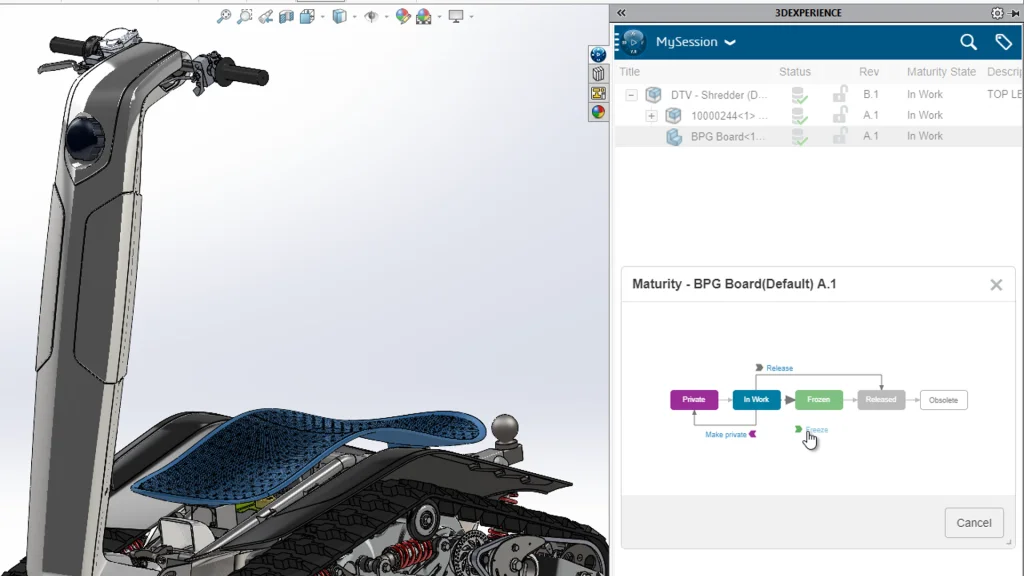
Task: Click revision B.1 of DTV - Shredder
Action: [x=871, y=94]
